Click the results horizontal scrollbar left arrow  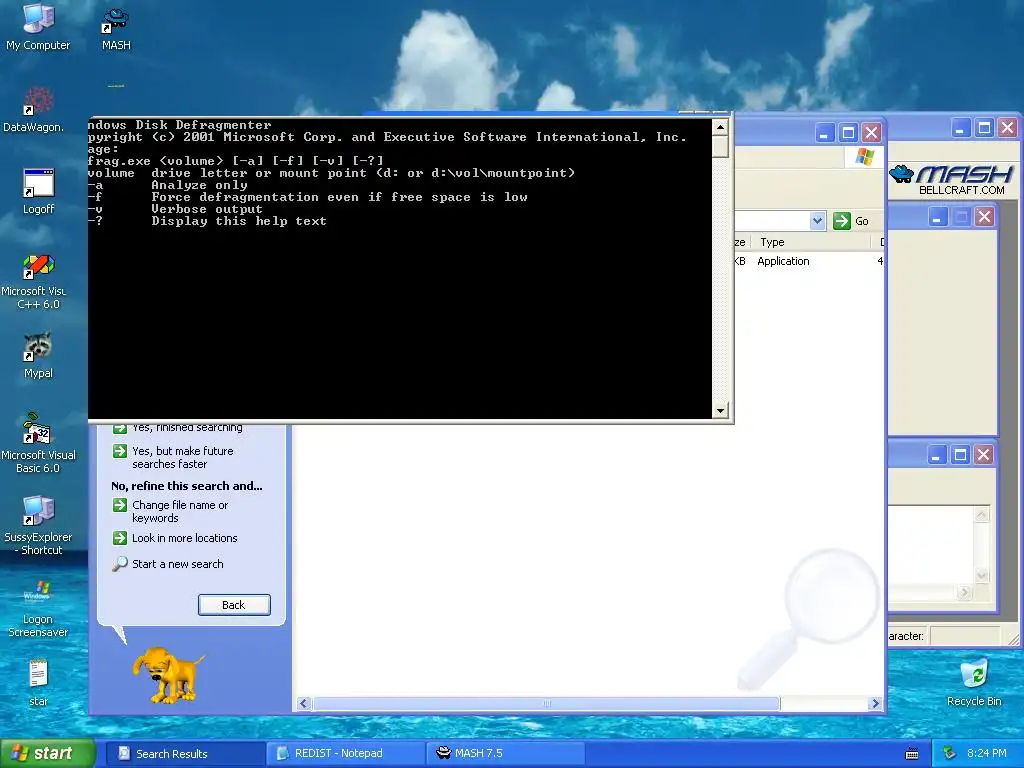click(304, 703)
